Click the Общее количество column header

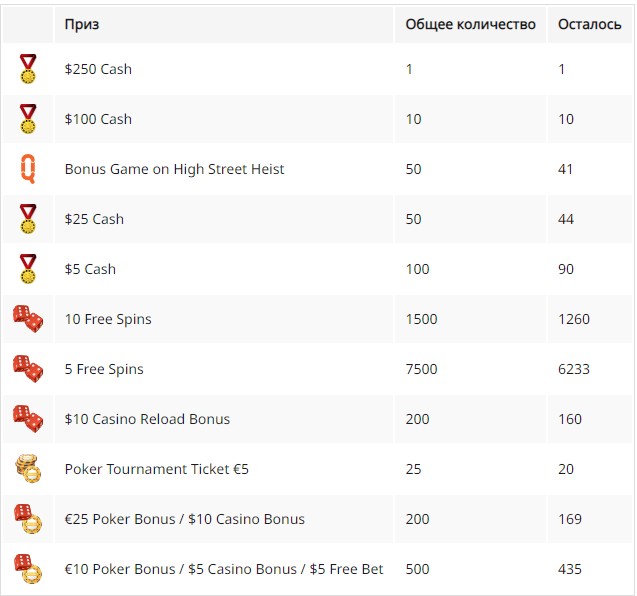pyautogui.click(x=470, y=24)
